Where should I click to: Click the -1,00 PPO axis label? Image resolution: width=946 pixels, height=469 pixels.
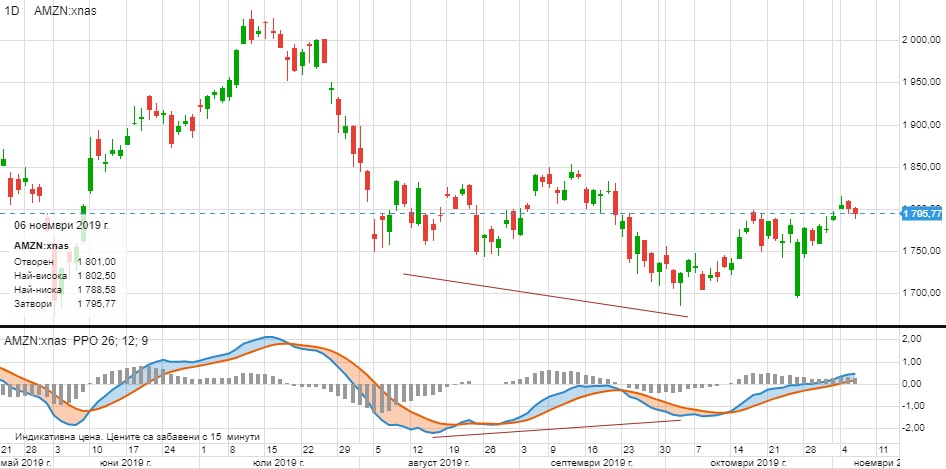tap(911, 406)
